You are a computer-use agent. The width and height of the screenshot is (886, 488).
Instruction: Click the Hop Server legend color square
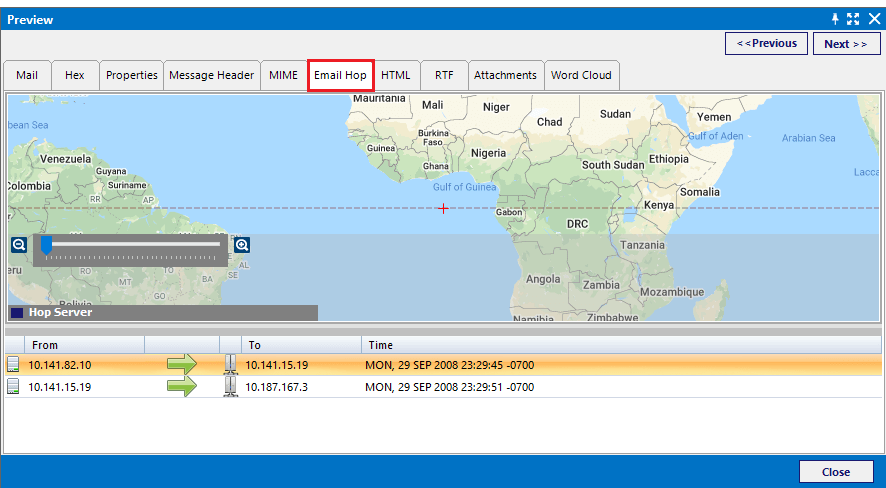[17, 313]
